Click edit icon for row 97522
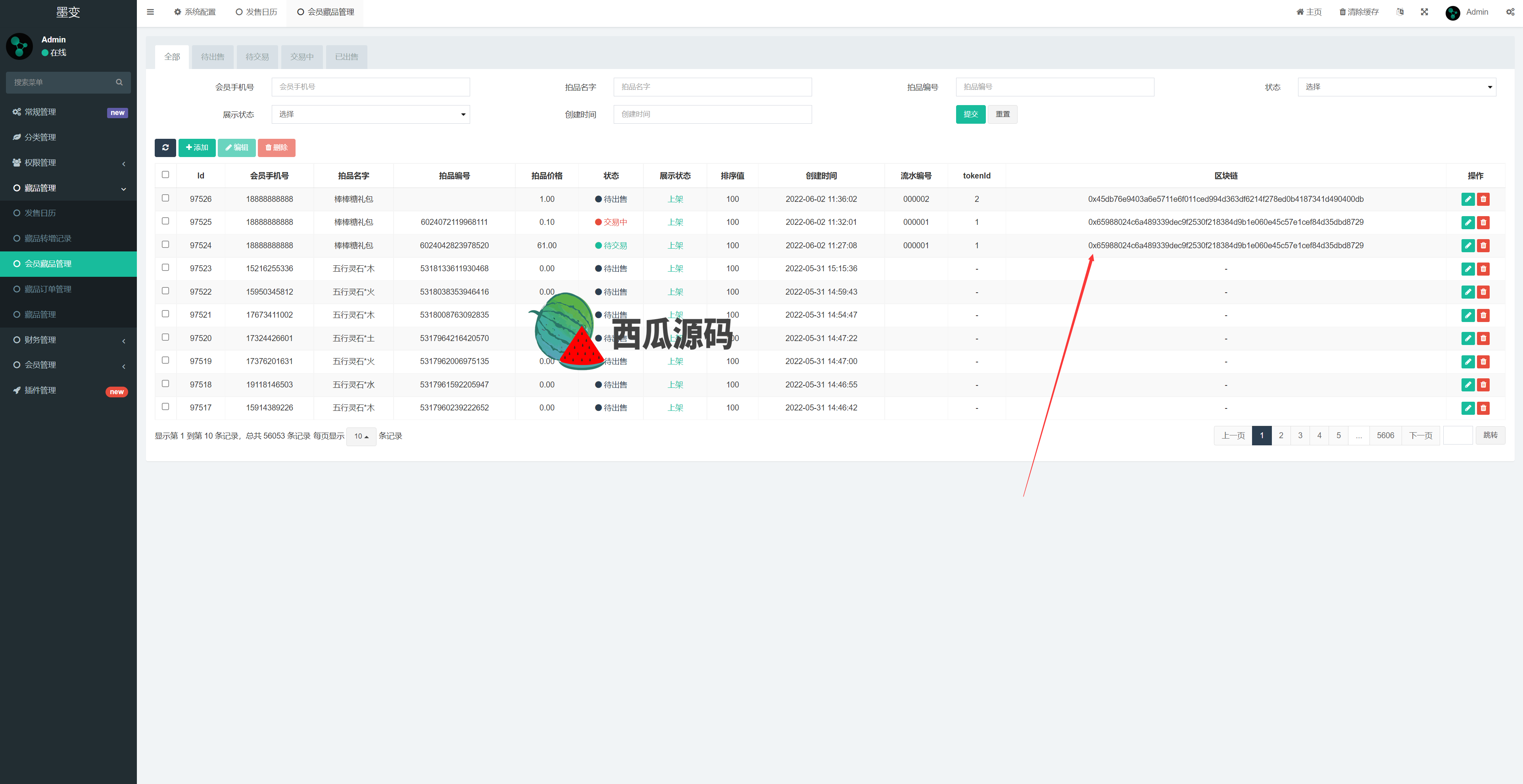1523x784 pixels. [1468, 292]
